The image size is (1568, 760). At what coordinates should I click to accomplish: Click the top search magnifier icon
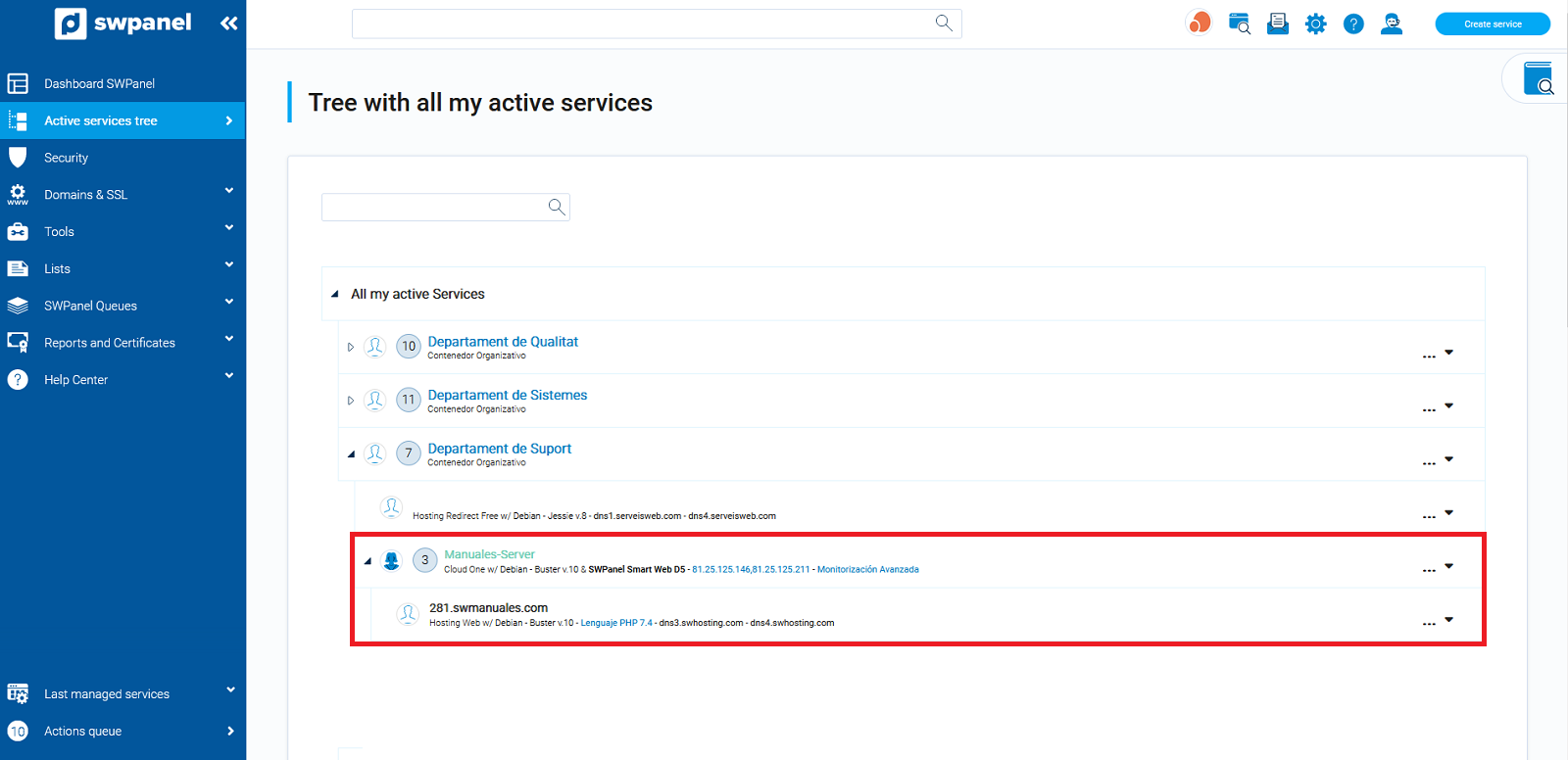pyautogui.click(x=944, y=23)
